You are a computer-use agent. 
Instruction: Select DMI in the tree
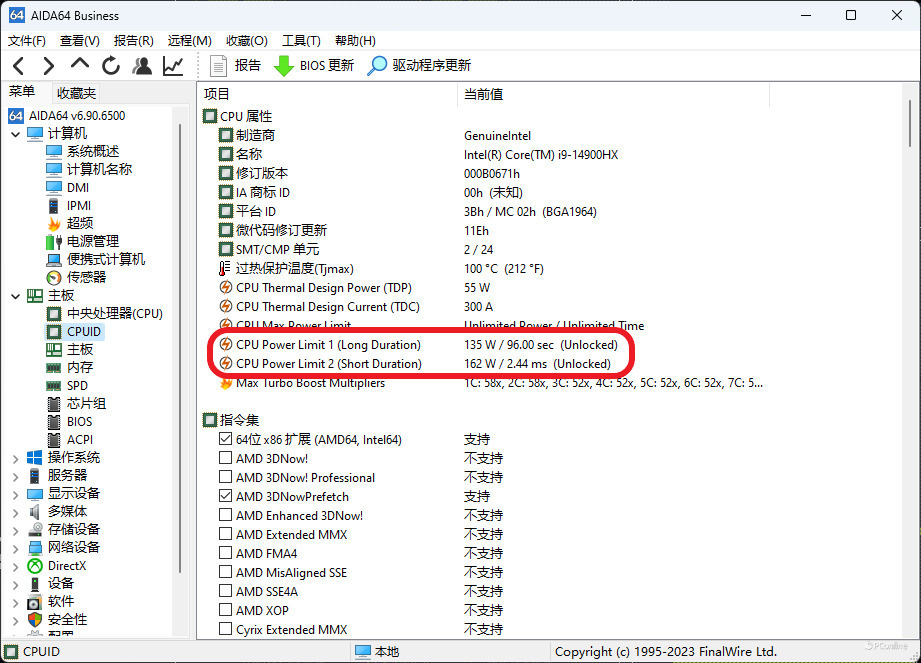78,187
